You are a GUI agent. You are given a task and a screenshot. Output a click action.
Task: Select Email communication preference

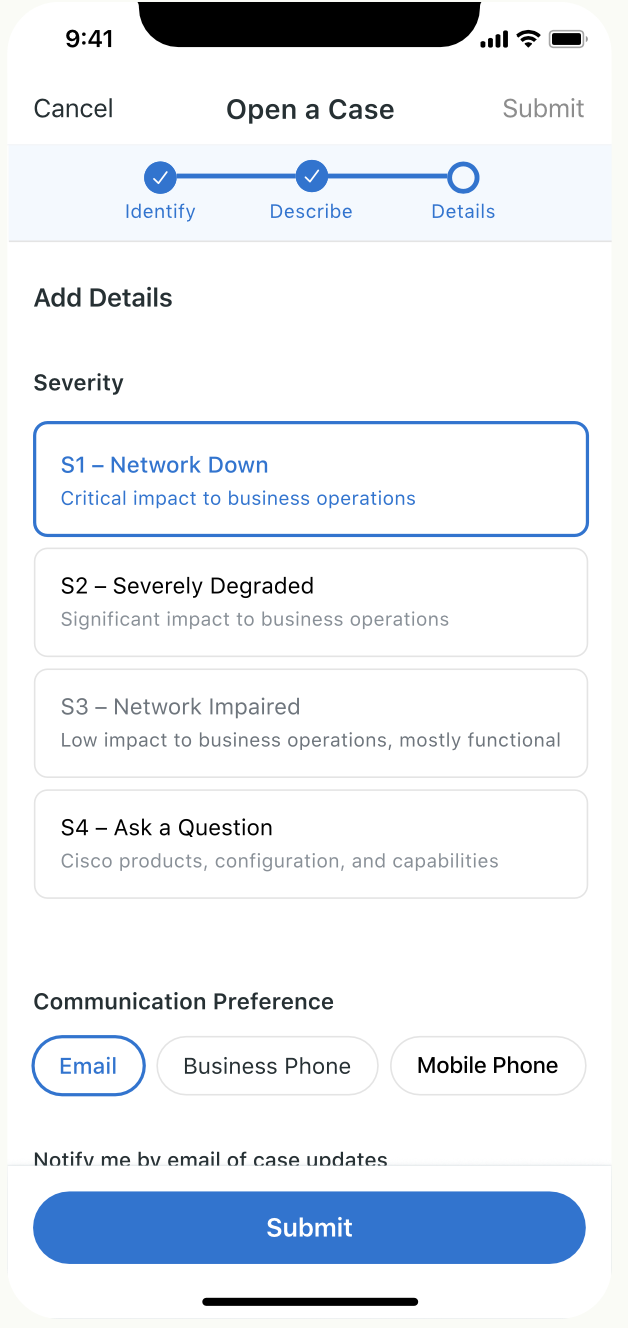(89, 1066)
